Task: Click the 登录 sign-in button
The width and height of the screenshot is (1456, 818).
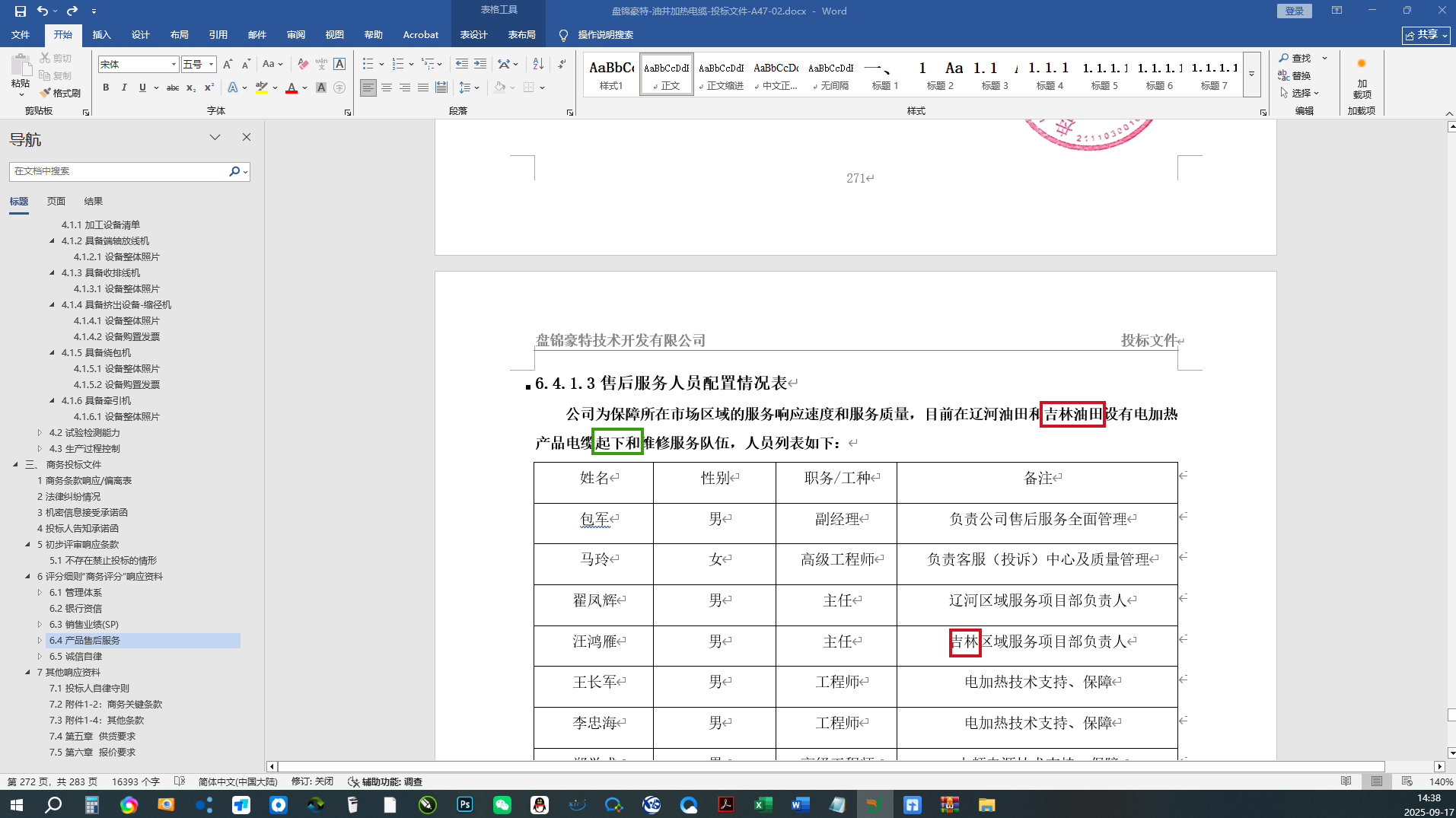Action: [x=1294, y=11]
